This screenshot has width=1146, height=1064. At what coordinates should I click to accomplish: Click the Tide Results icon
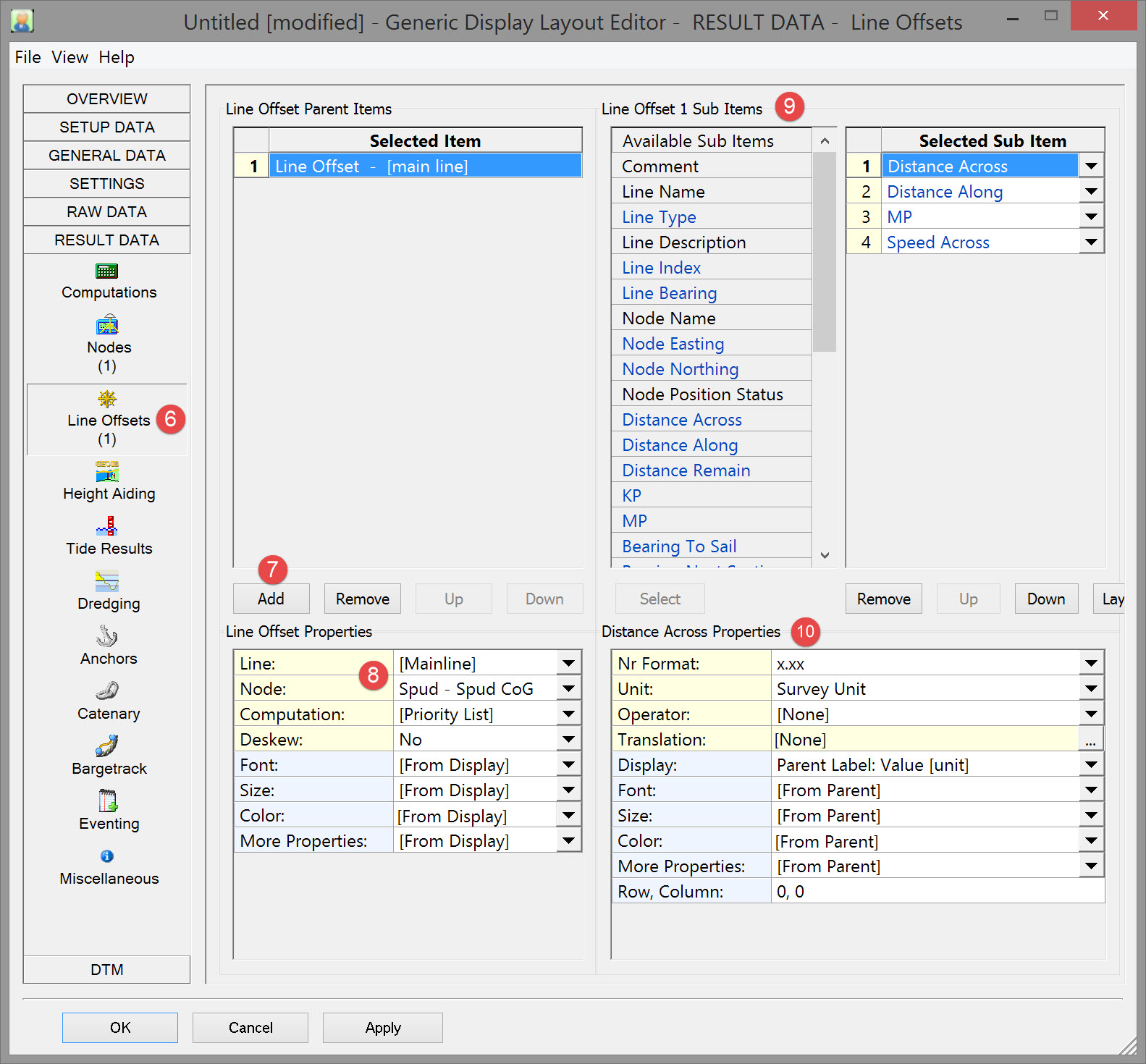[x=106, y=526]
